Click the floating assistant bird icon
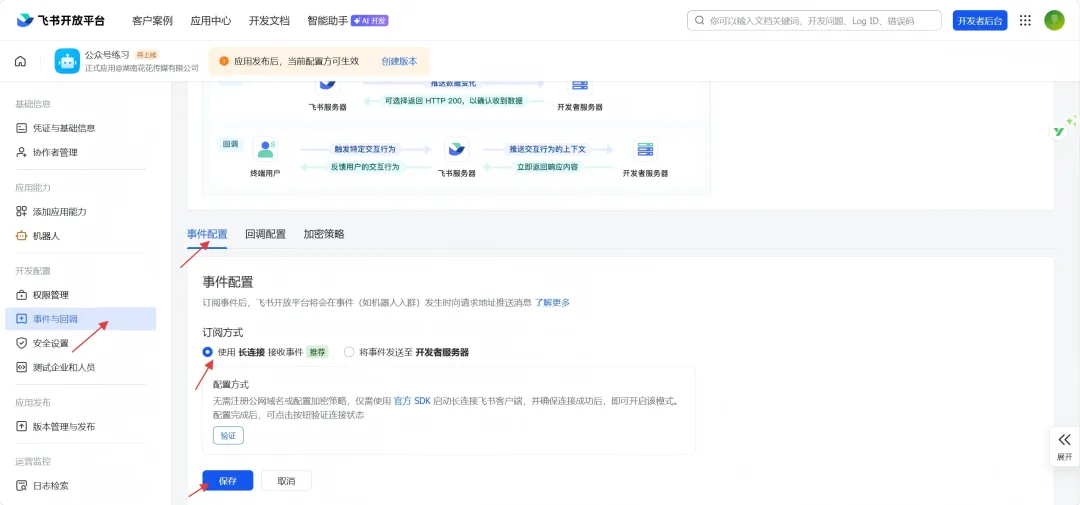The image size is (1080, 505). pos(1059,131)
